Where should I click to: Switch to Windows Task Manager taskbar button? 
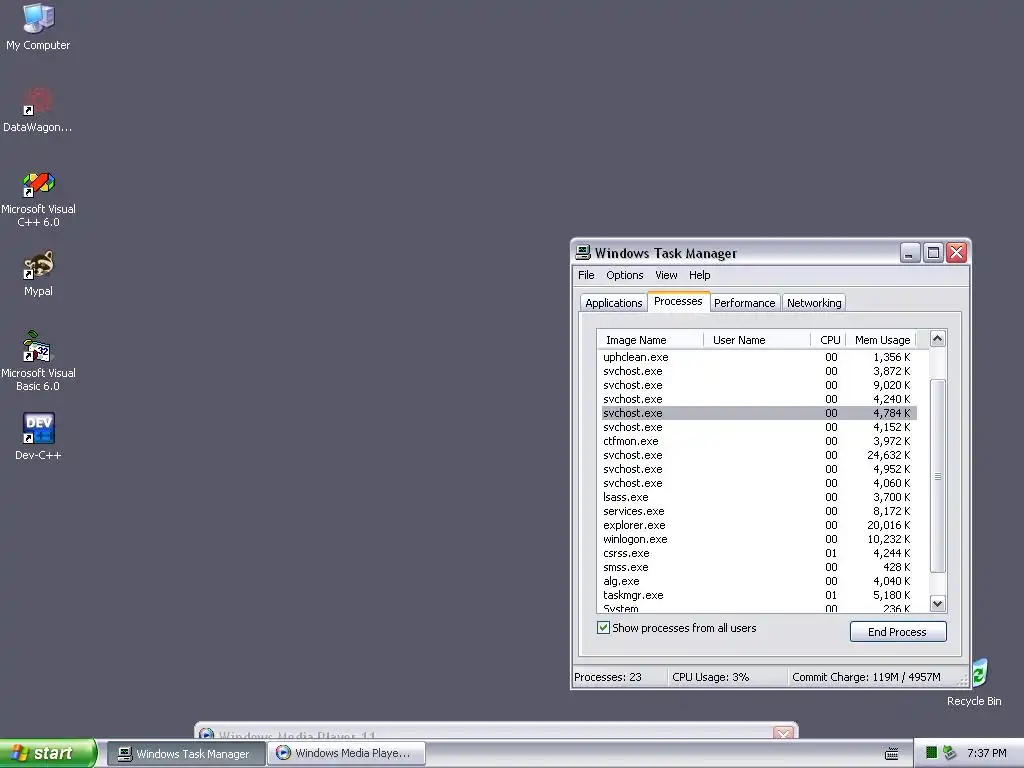(185, 754)
